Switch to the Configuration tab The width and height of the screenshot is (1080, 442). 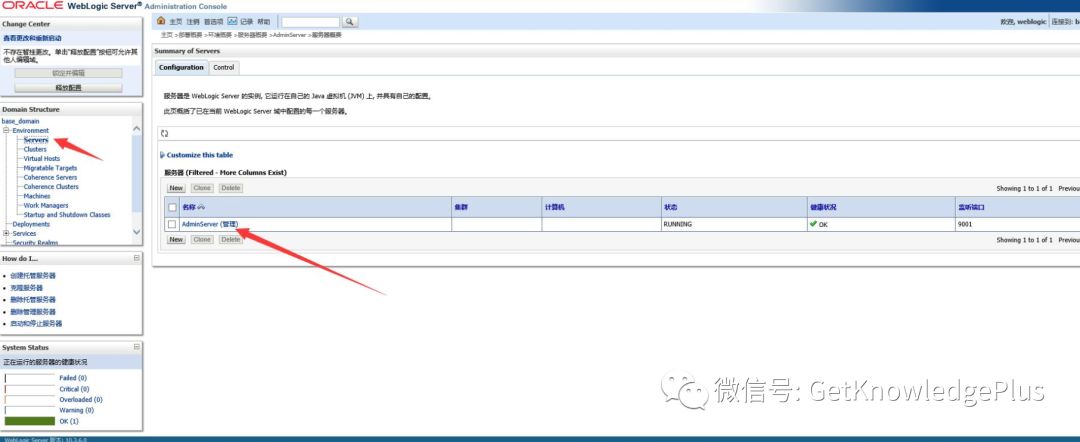(x=181, y=67)
